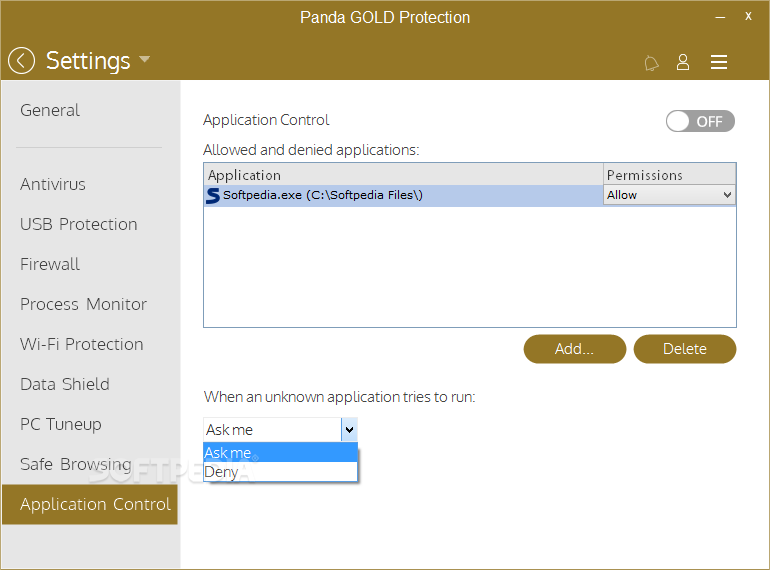Open the Allow permissions dropdown
This screenshot has height=570, width=770.
pyautogui.click(x=669, y=195)
